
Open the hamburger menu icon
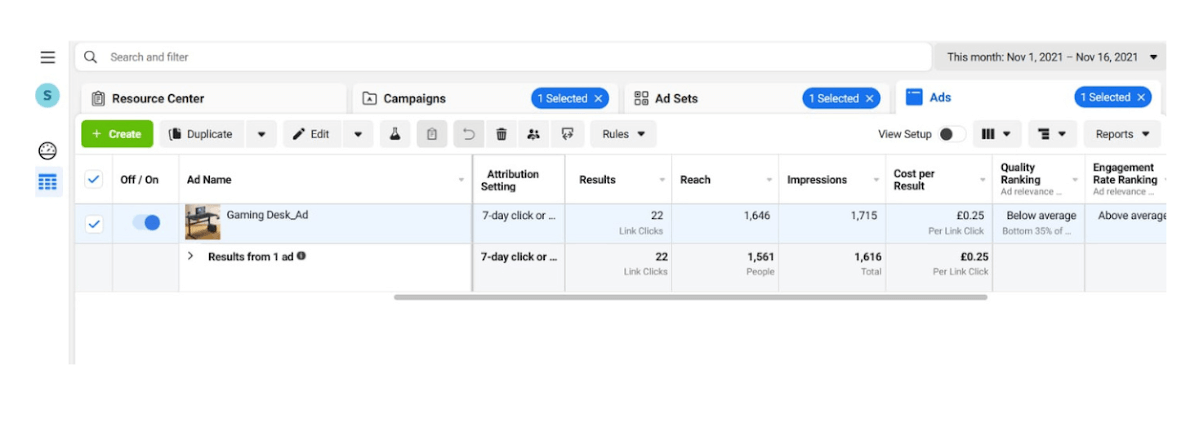(47, 57)
